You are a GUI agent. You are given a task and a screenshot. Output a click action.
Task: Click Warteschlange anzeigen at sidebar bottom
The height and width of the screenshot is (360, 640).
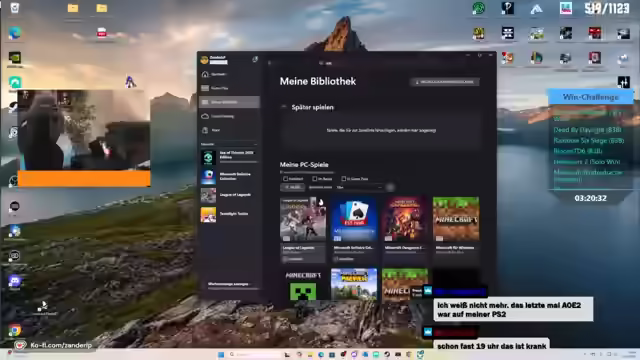coord(229,284)
